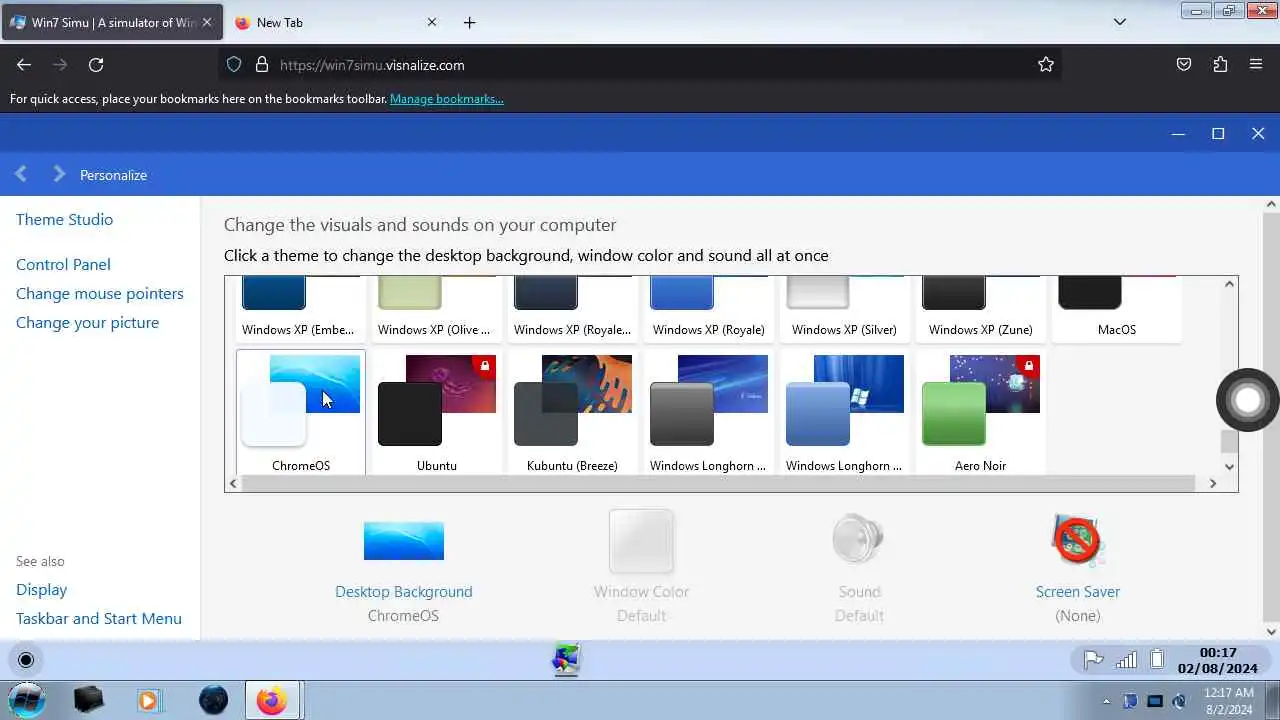Close the New Tab tab
The image size is (1280, 720).
432,22
